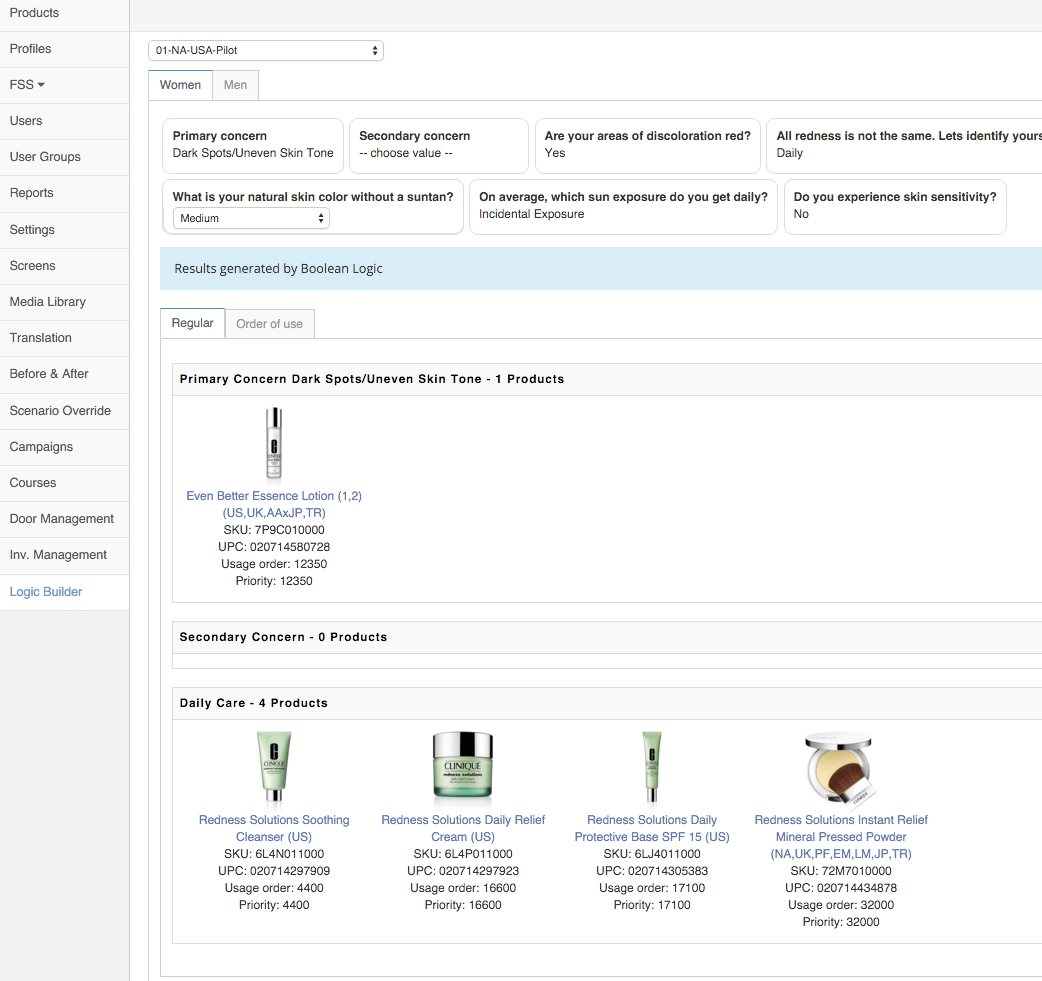Select the Order of use tab
The image size is (1042, 981).
[269, 324]
